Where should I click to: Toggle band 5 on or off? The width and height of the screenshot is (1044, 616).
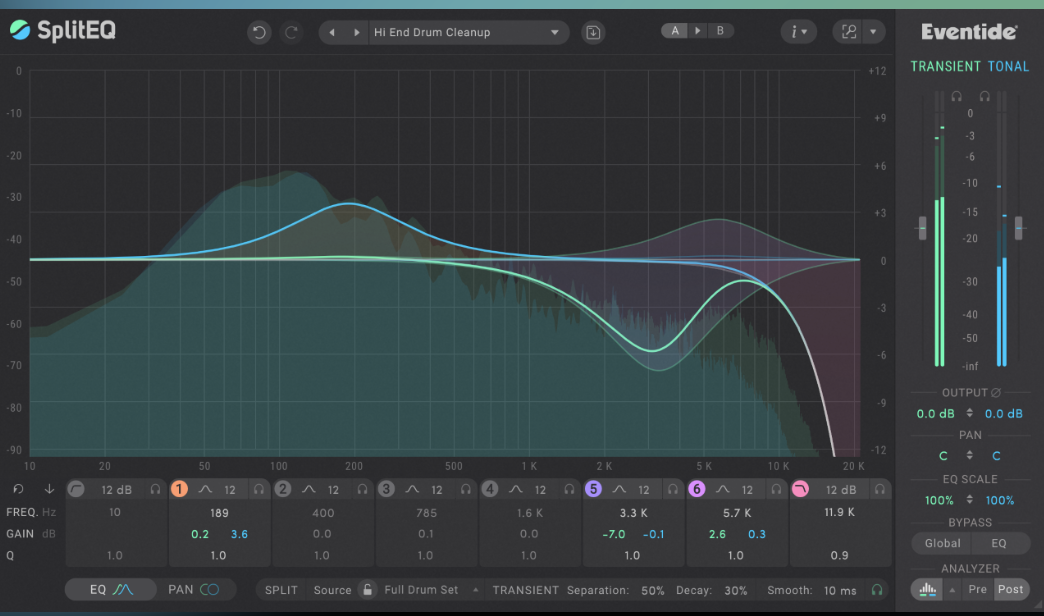point(593,489)
